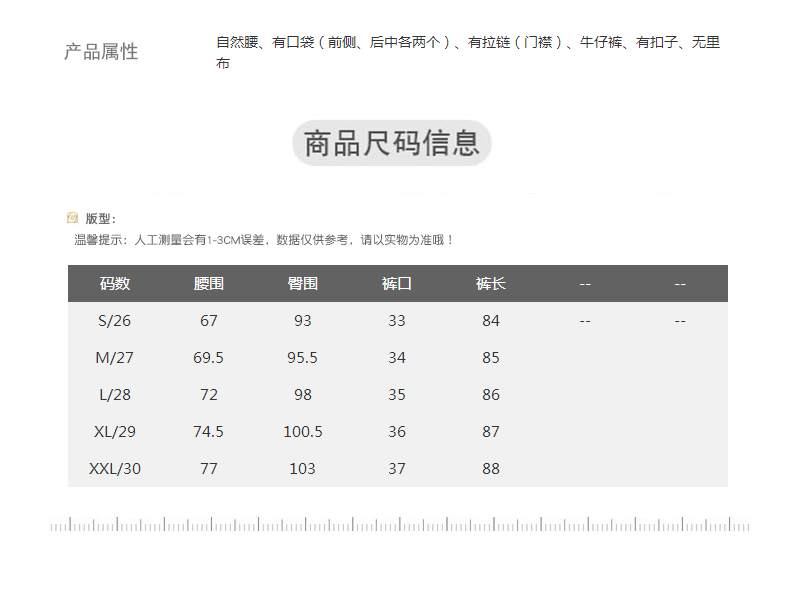Click the ruler graphic below the table

click(x=400, y=525)
